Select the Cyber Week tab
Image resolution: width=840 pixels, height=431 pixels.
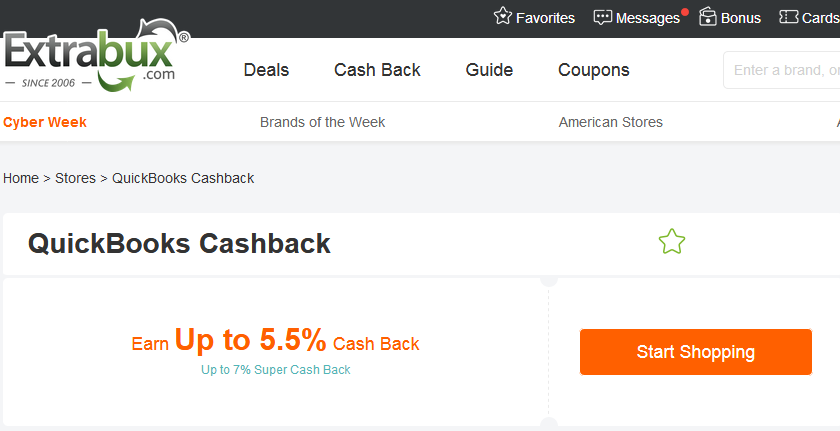click(45, 122)
